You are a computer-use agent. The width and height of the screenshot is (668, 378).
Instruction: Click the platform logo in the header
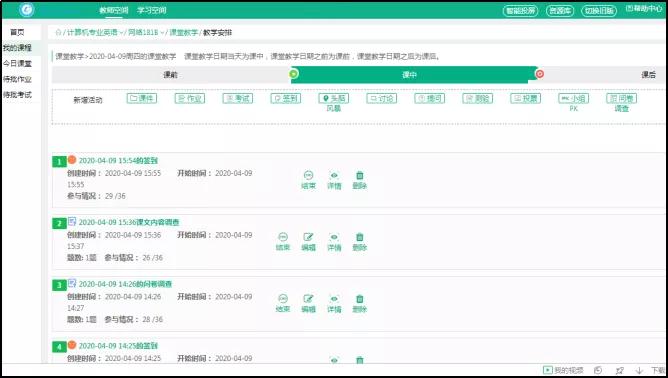(x=26, y=9)
